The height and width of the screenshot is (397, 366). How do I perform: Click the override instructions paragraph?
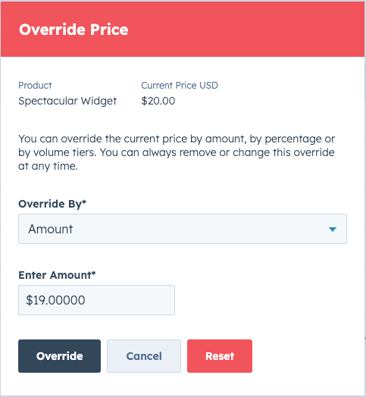pyautogui.click(x=177, y=152)
